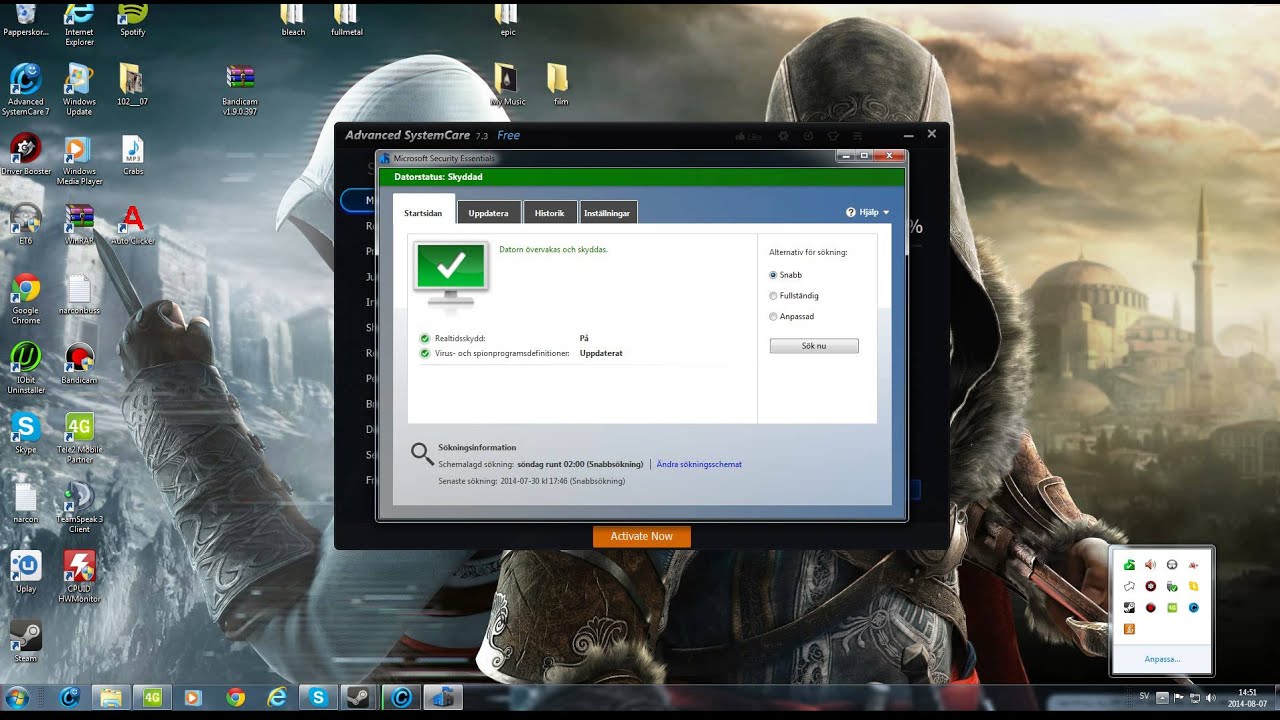Click the Action Center flag tray icon

1179,697
